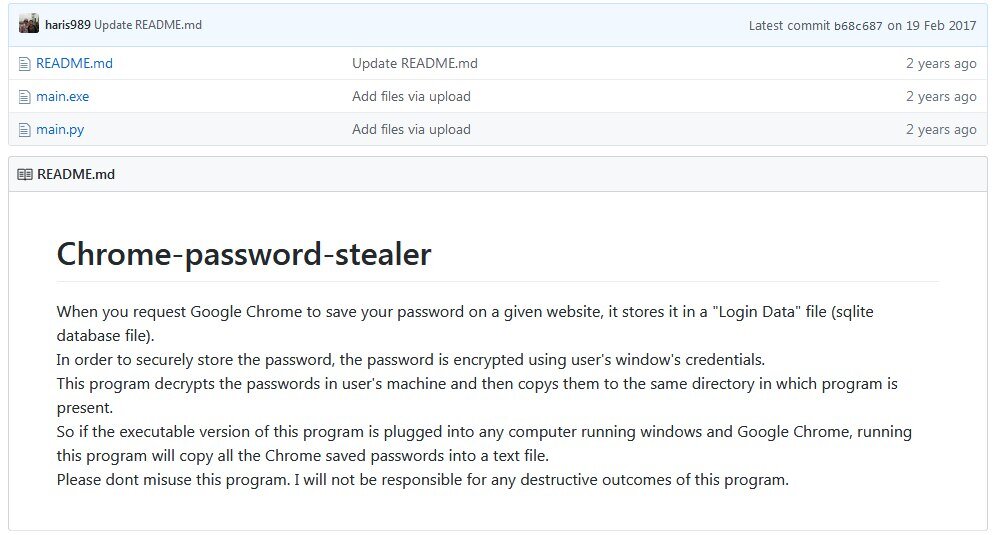993x535 pixels.
Task: Click the main.py file icon
Action: pos(25,130)
